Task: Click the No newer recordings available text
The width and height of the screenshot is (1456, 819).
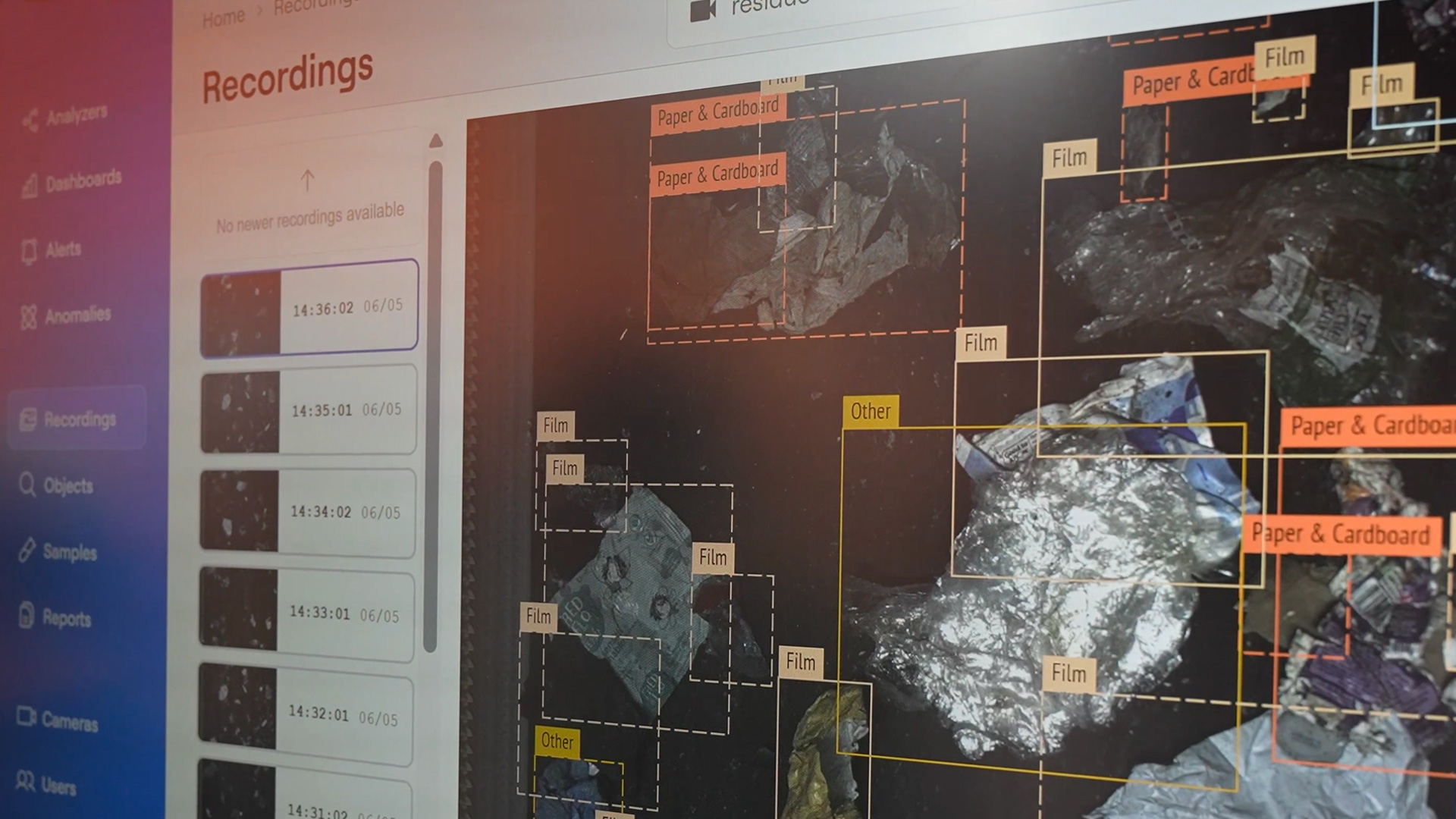Action: [310, 218]
